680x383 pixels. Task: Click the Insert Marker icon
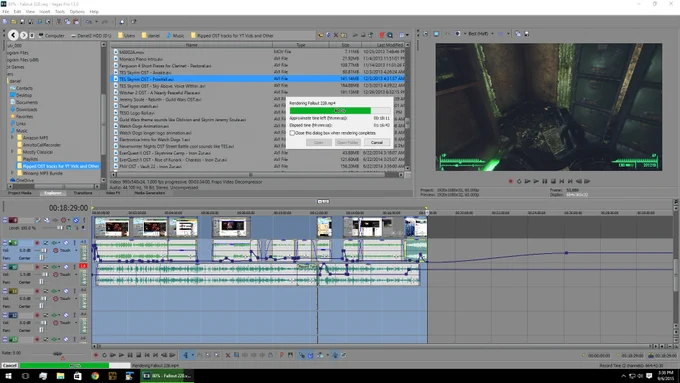pyautogui.click(x=282, y=355)
